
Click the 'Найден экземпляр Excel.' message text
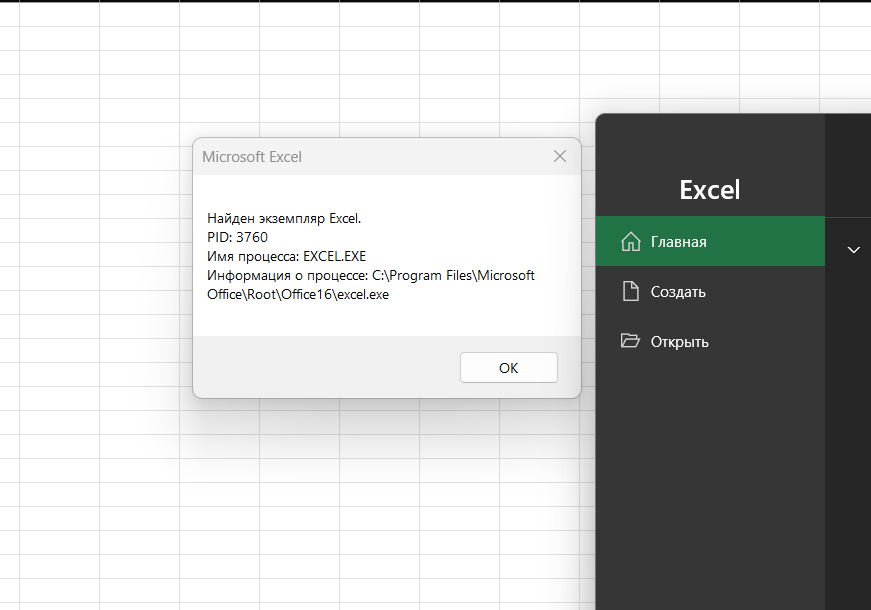pyautogui.click(x=284, y=218)
